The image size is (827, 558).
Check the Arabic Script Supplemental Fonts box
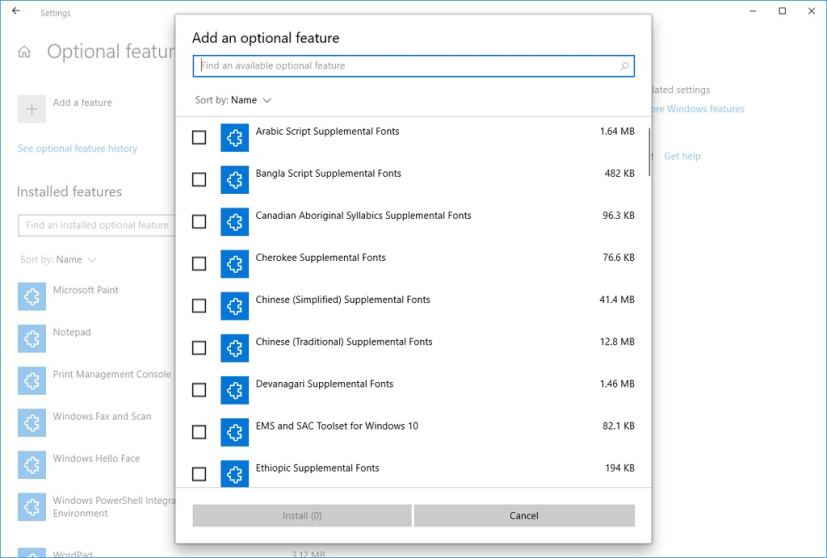click(x=199, y=138)
